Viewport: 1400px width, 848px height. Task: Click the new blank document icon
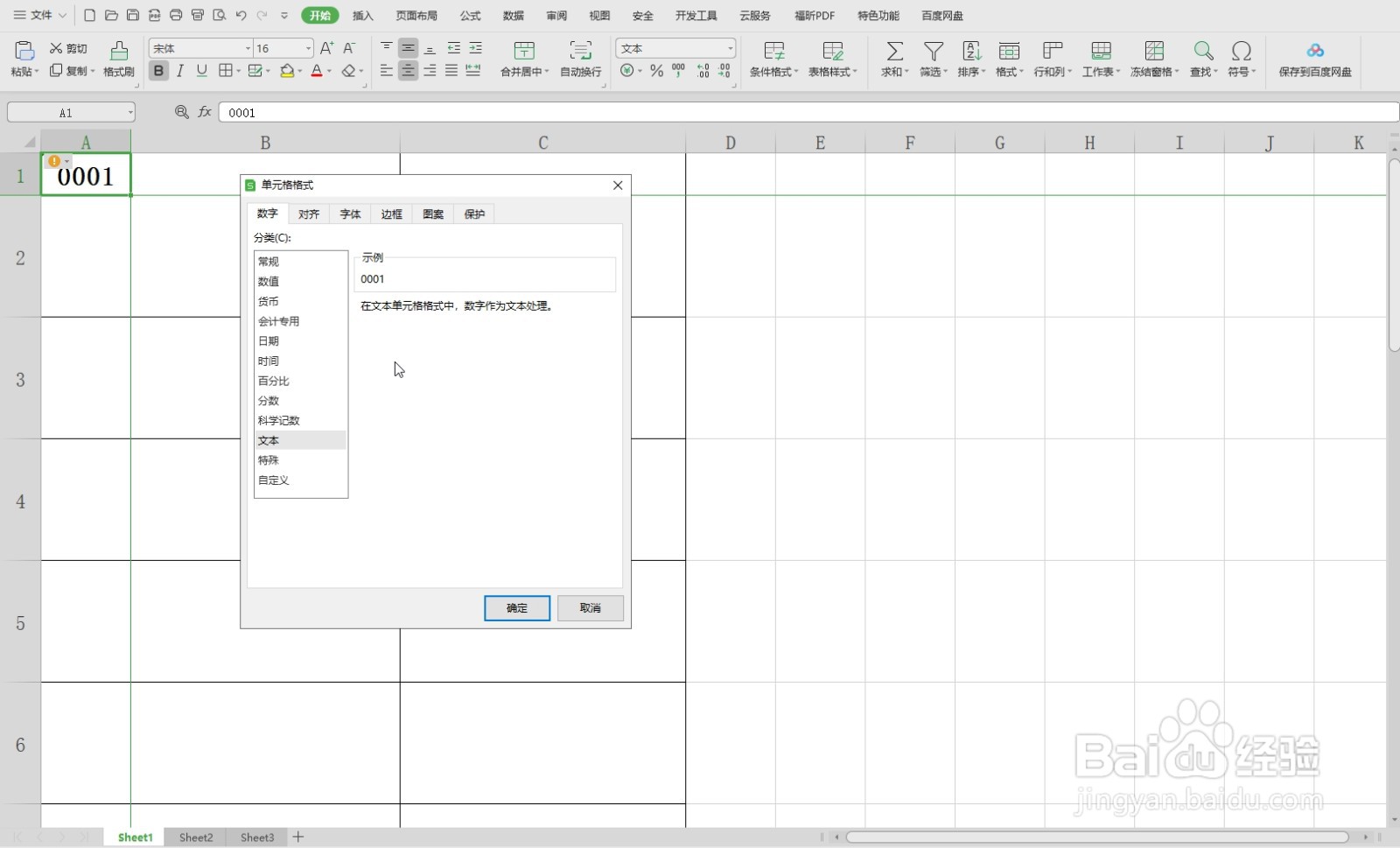tap(89, 16)
